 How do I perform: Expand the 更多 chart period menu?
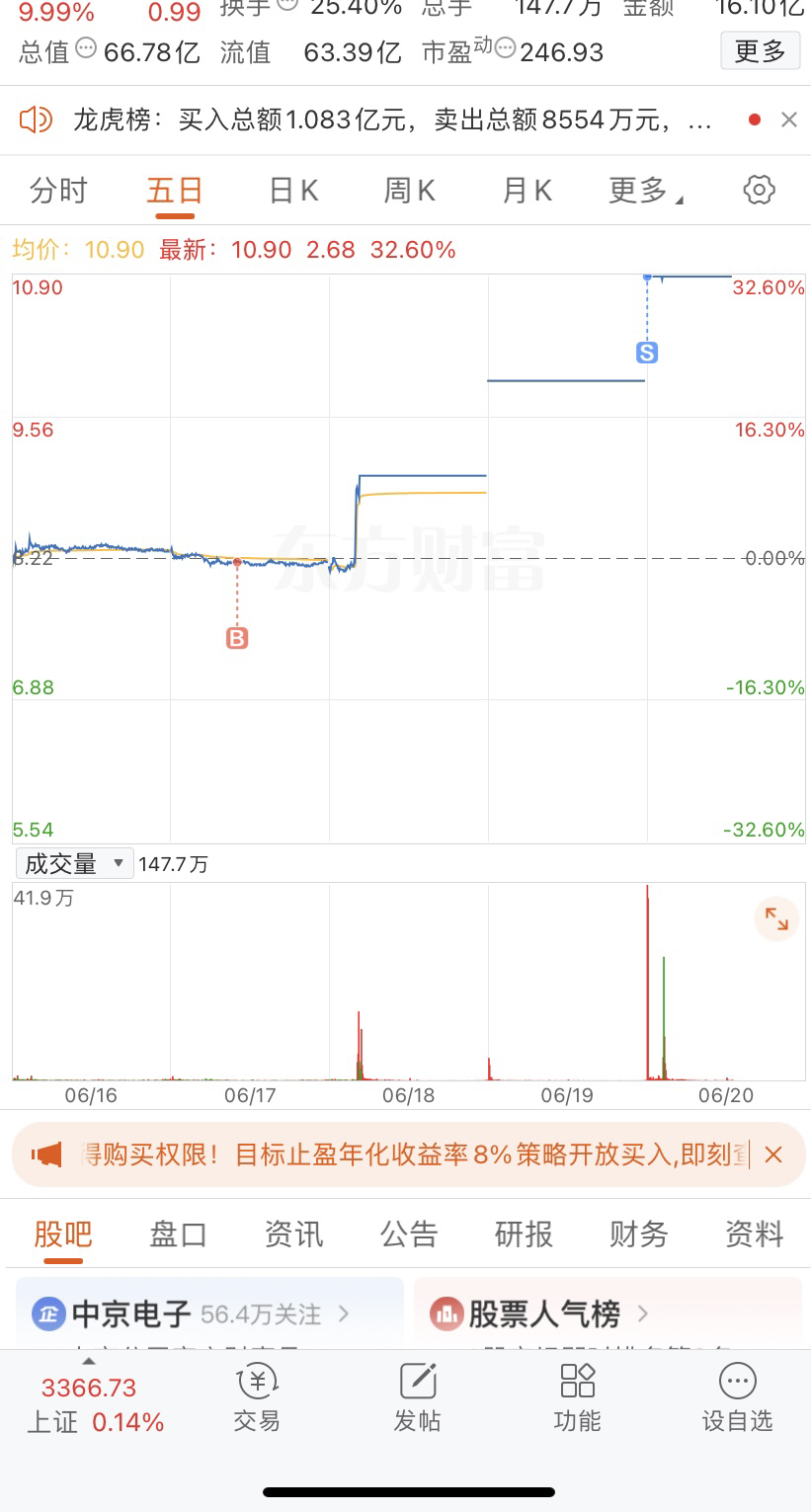click(x=646, y=190)
